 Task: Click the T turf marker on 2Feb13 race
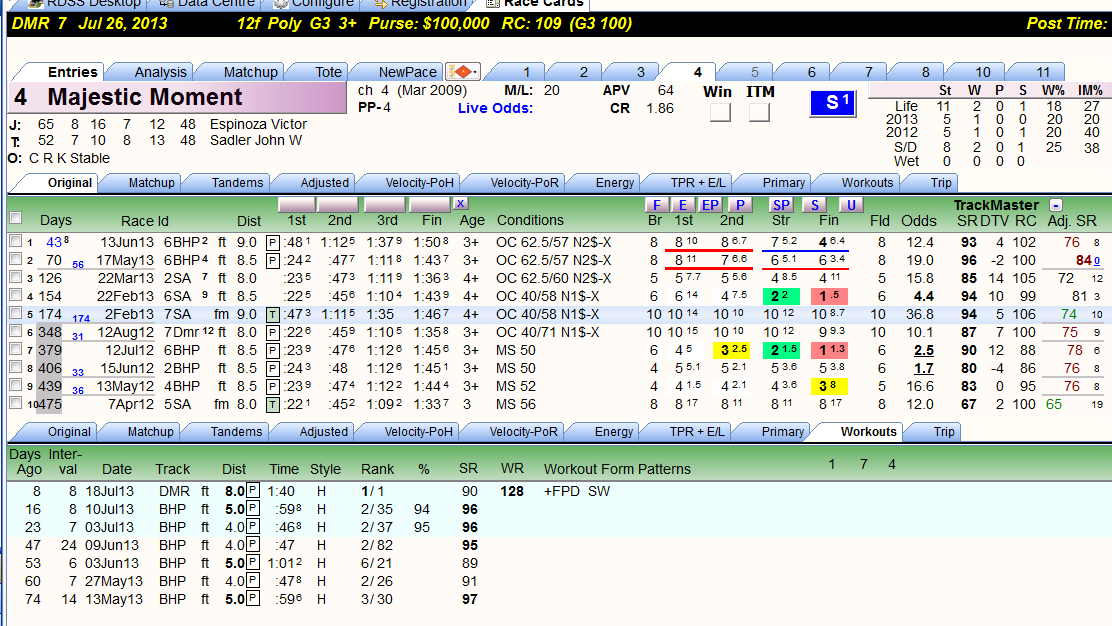coord(272,315)
